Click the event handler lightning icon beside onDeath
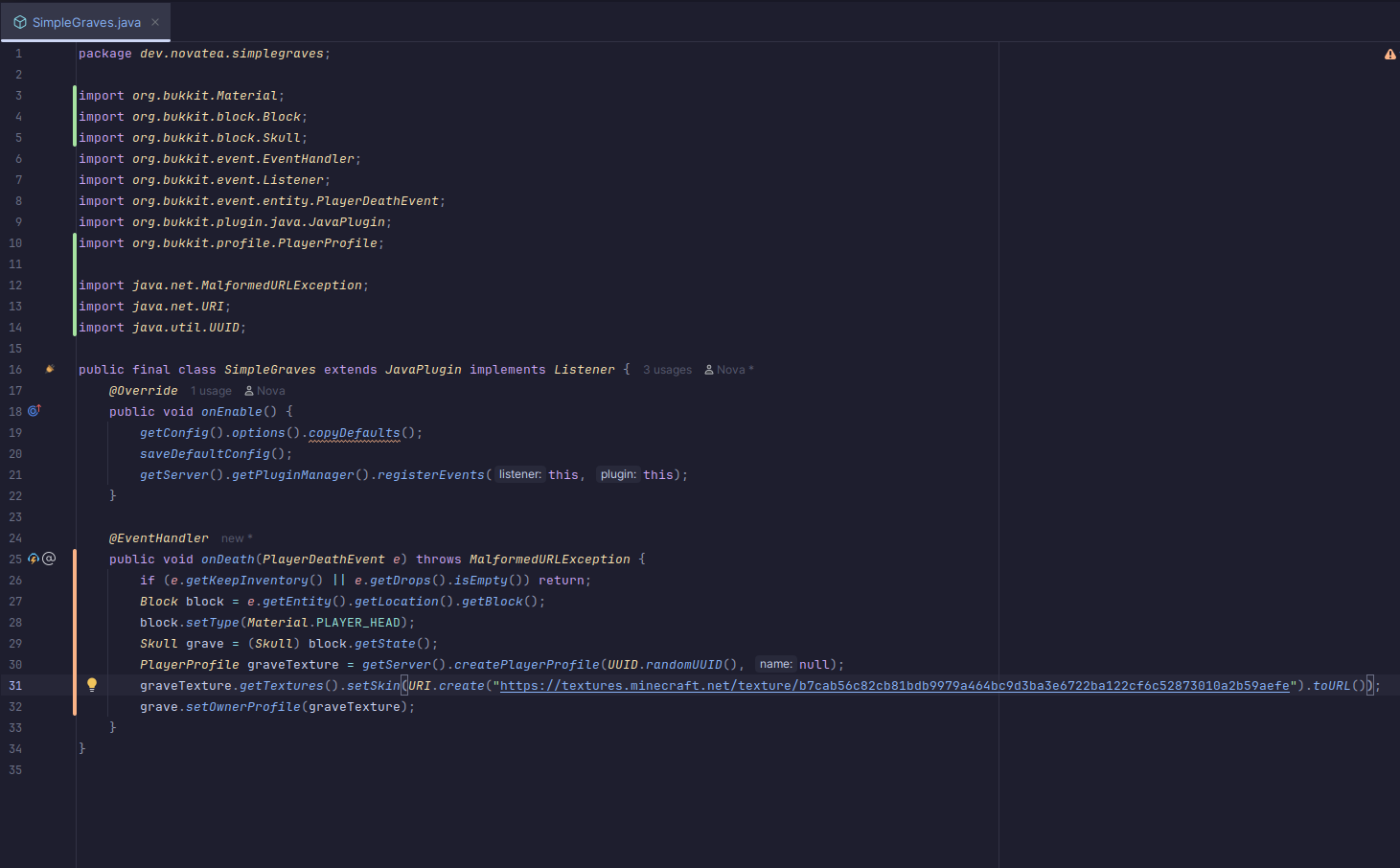 34,559
